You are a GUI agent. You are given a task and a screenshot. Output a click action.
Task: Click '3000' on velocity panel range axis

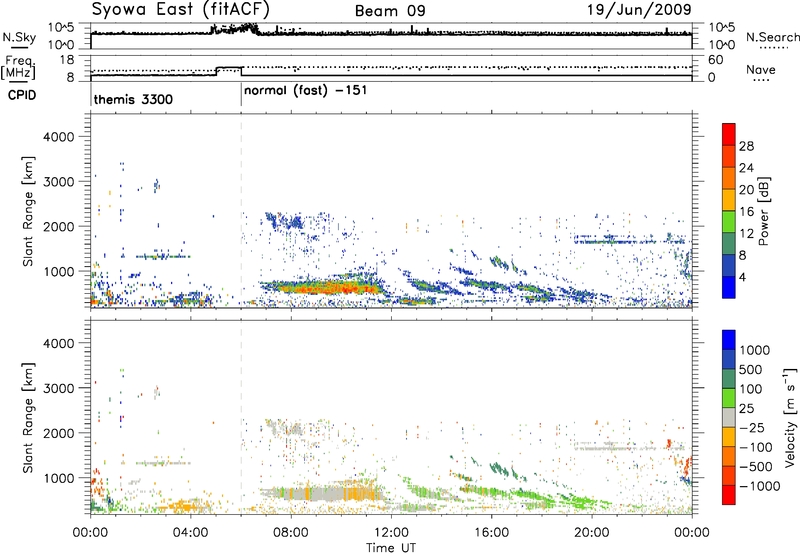point(58,388)
